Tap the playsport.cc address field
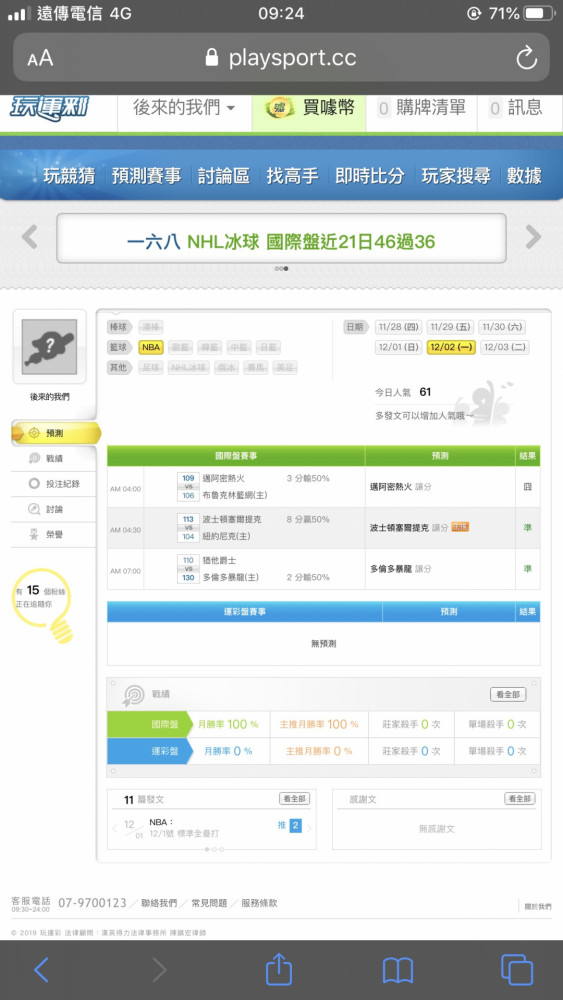Image resolution: width=563 pixels, height=1000 pixels. [x=281, y=59]
